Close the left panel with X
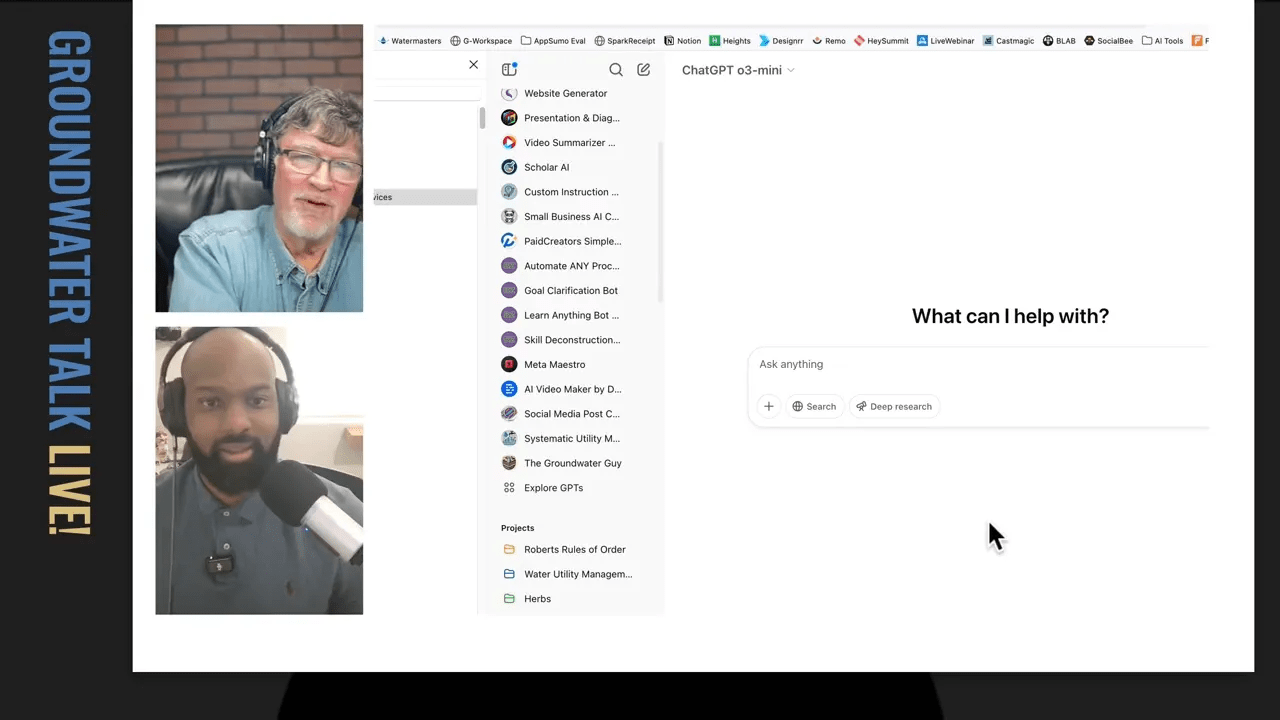This screenshot has width=1280, height=720. click(x=473, y=65)
